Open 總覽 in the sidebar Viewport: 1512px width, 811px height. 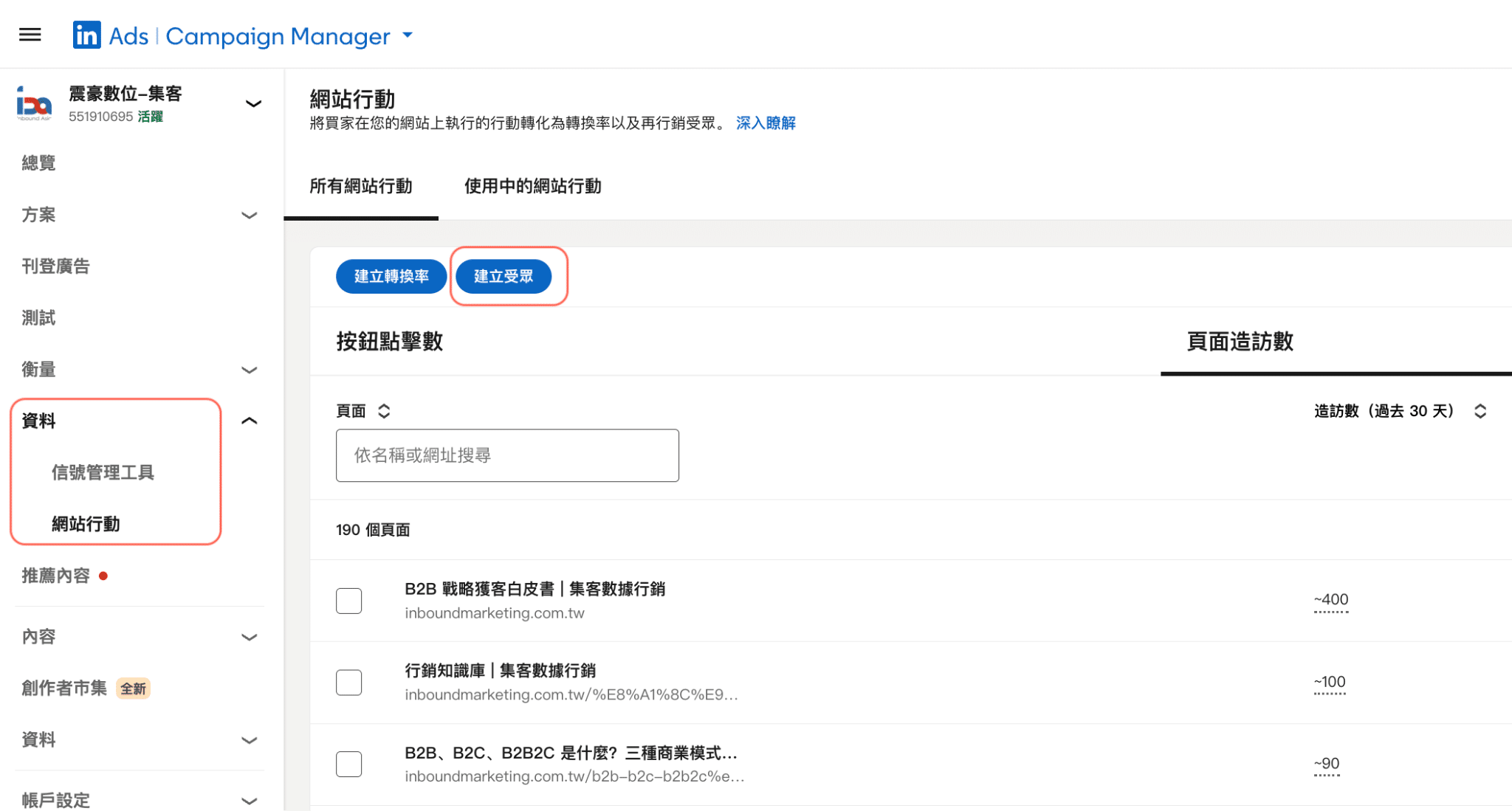pos(38,163)
